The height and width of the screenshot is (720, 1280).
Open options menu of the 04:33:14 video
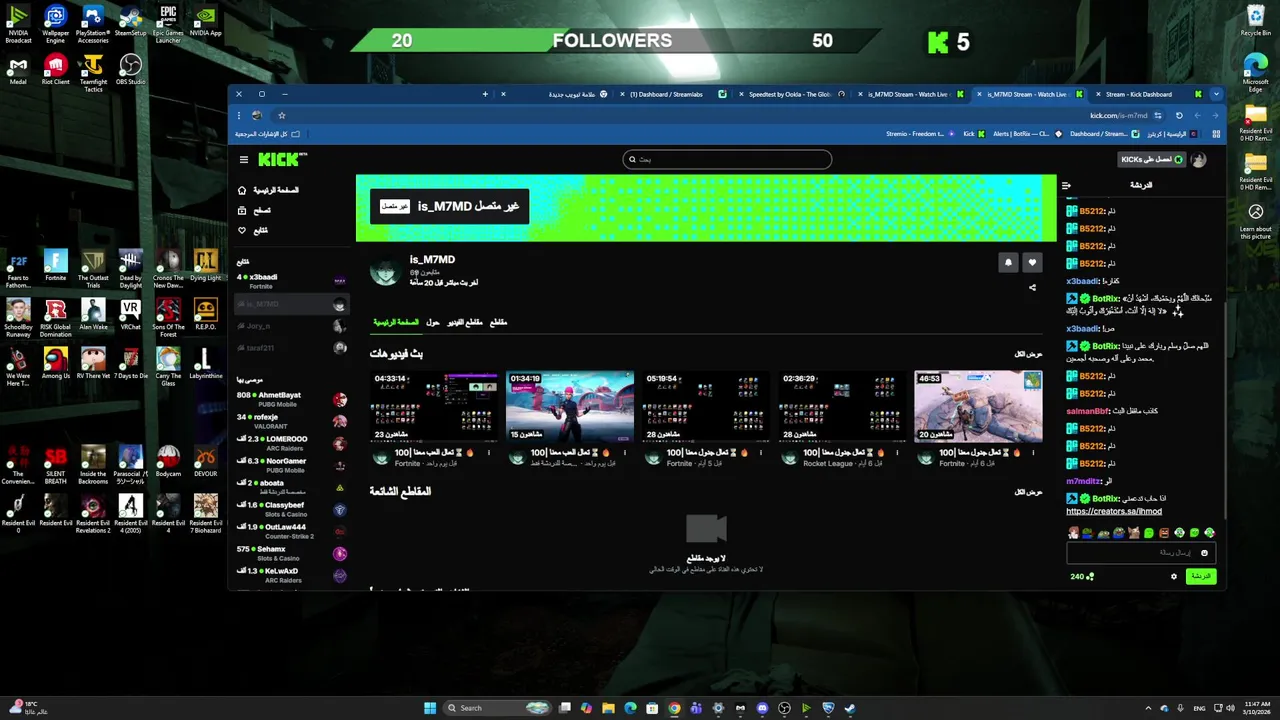(x=489, y=453)
